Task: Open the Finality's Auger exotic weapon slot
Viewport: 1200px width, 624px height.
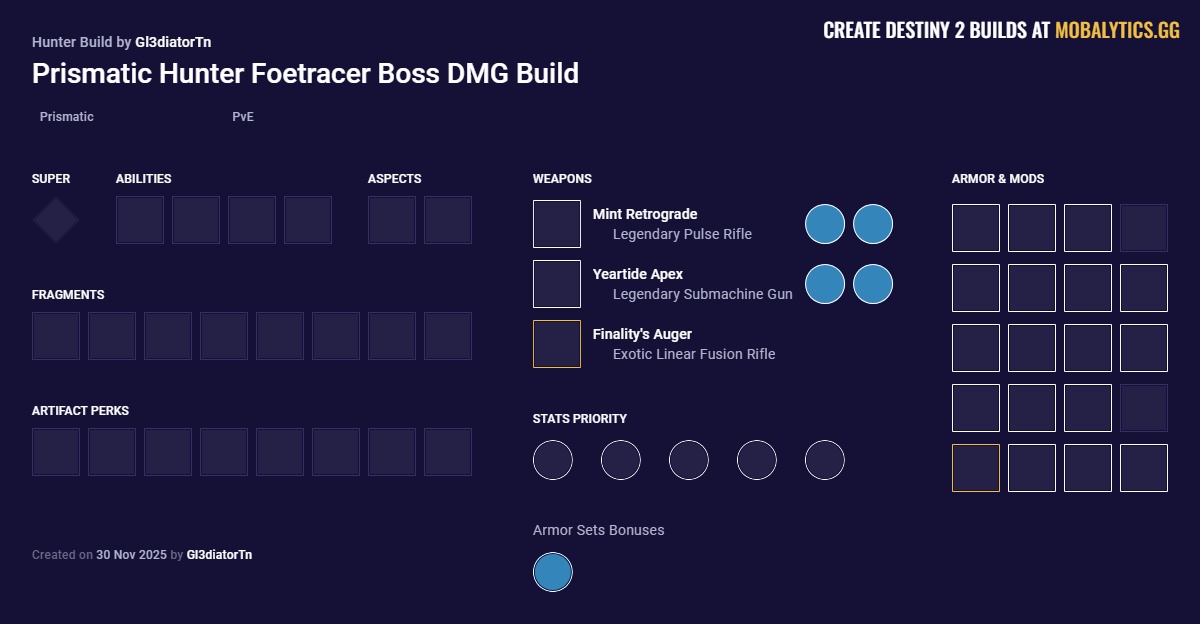Action: pyautogui.click(x=557, y=343)
